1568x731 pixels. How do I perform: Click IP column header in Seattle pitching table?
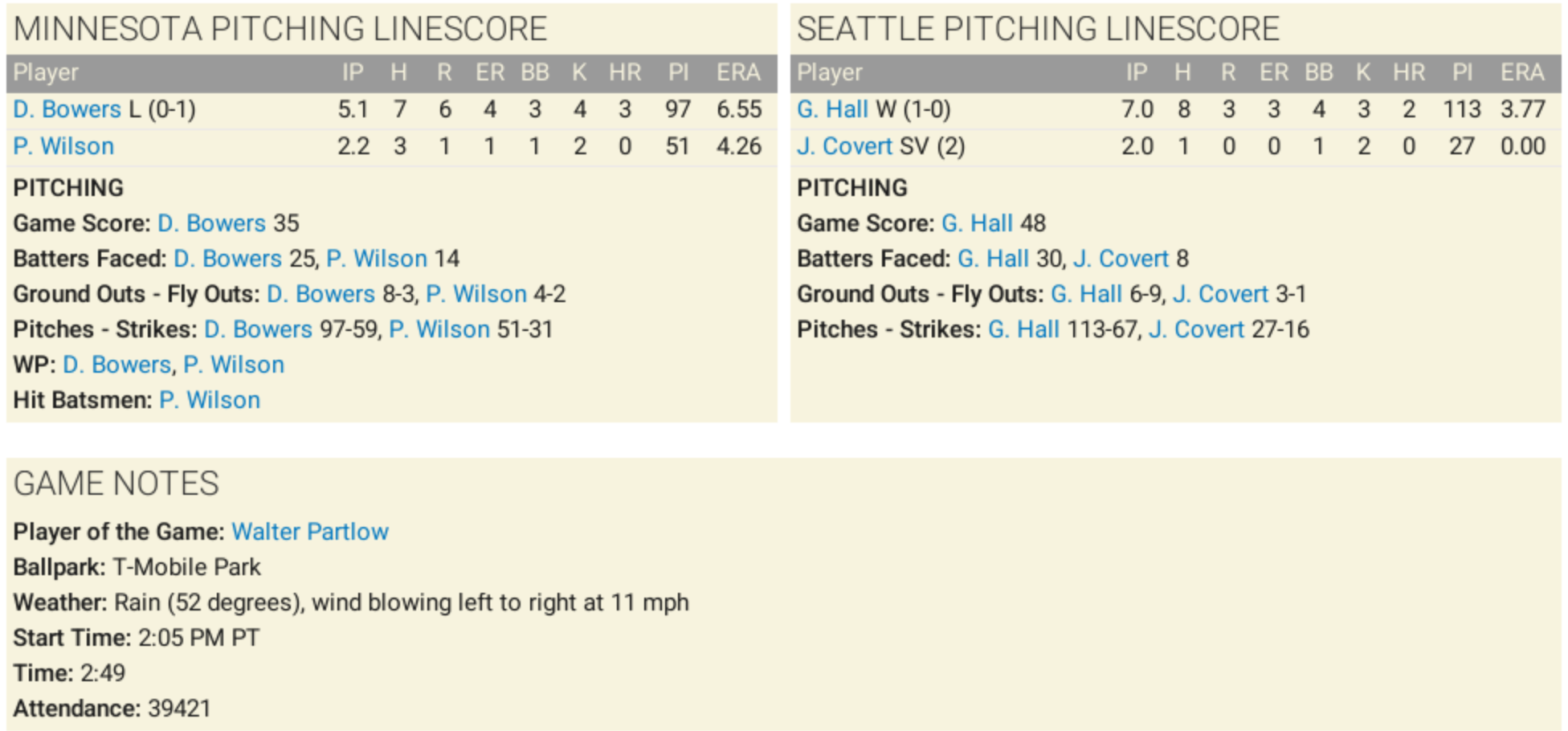(1136, 73)
